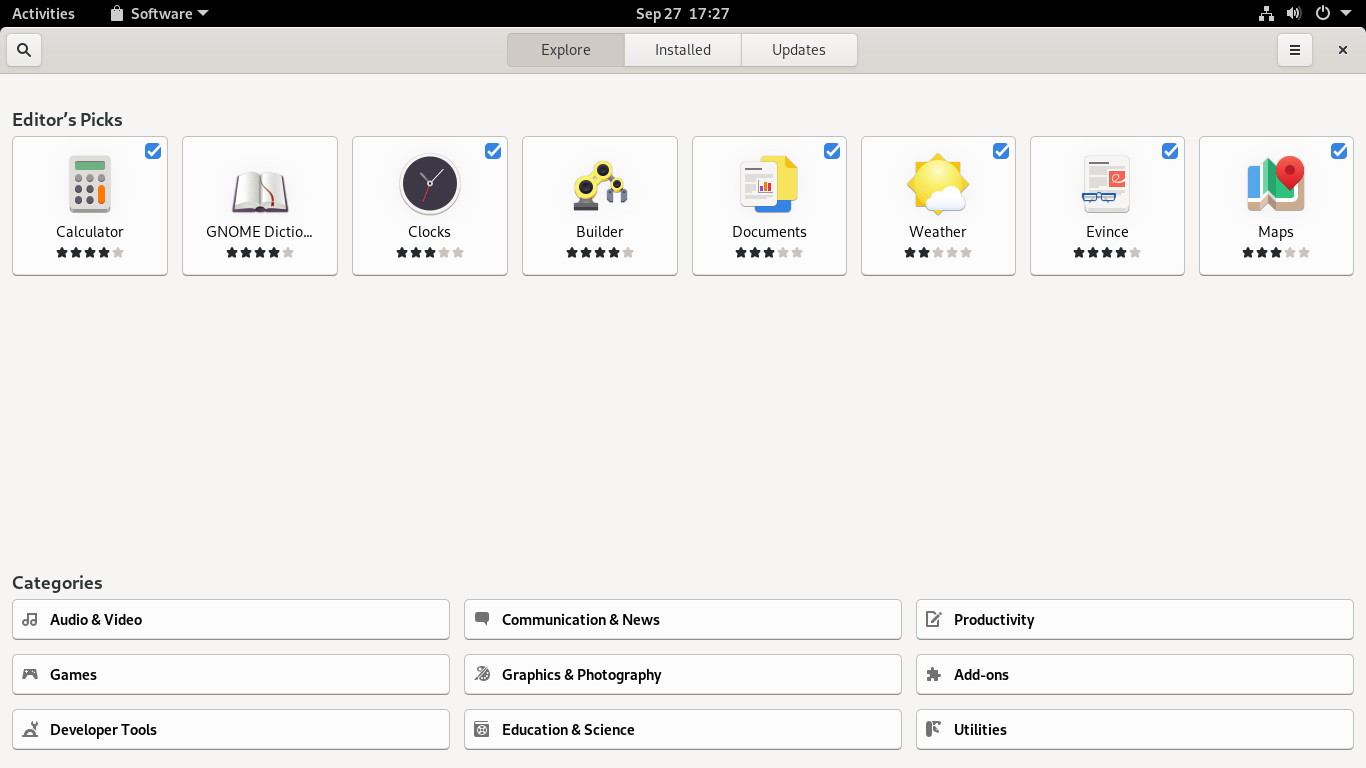Image resolution: width=1366 pixels, height=768 pixels.
Task: Open the GNOME Dictionary book icon
Action: [260, 191]
